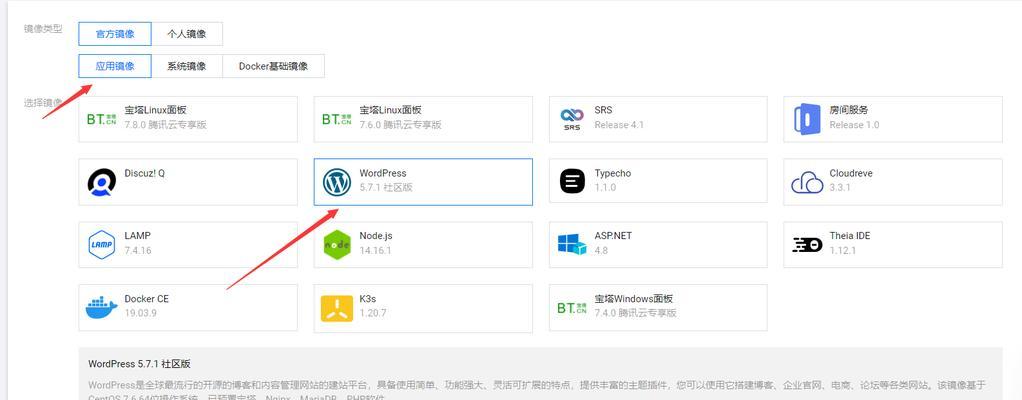Choose the 宝塔Linux面板 7.6.0 image card
The width and height of the screenshot is (1022, 400).
coord(423,119)
